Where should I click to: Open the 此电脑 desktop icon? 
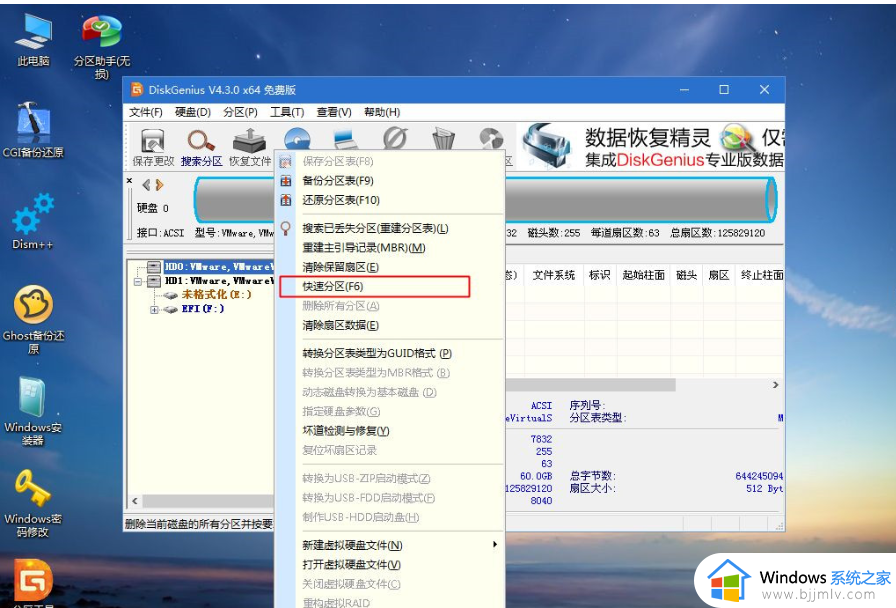click(33, 40)
